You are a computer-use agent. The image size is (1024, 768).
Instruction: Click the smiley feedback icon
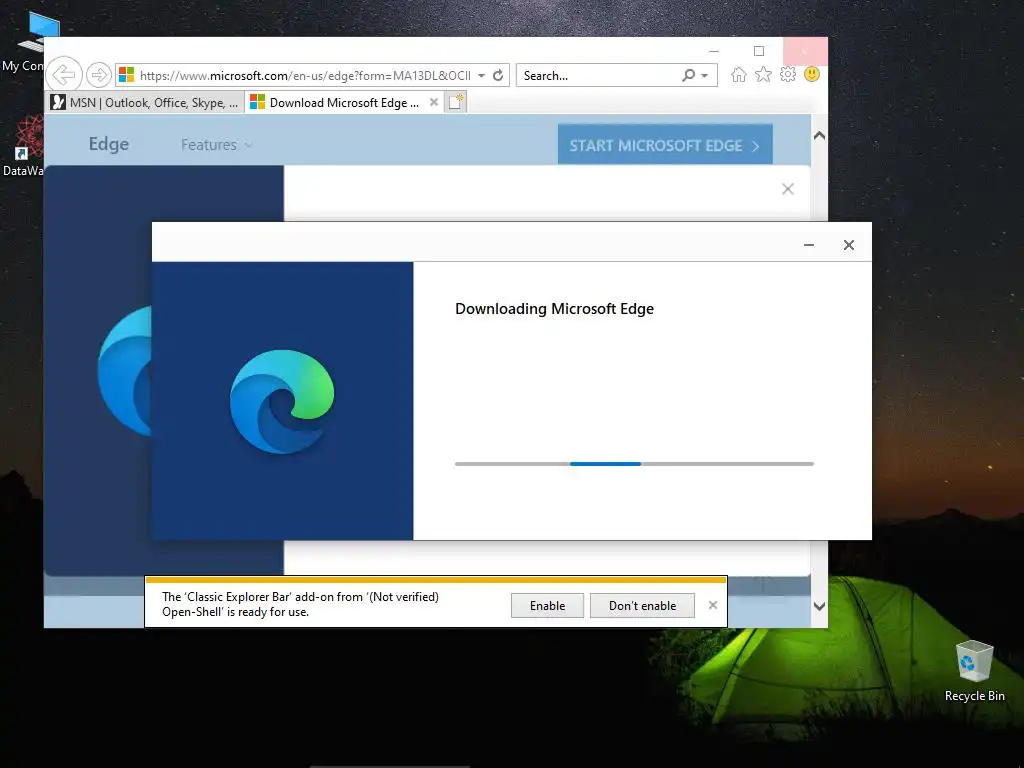point(812,74)
